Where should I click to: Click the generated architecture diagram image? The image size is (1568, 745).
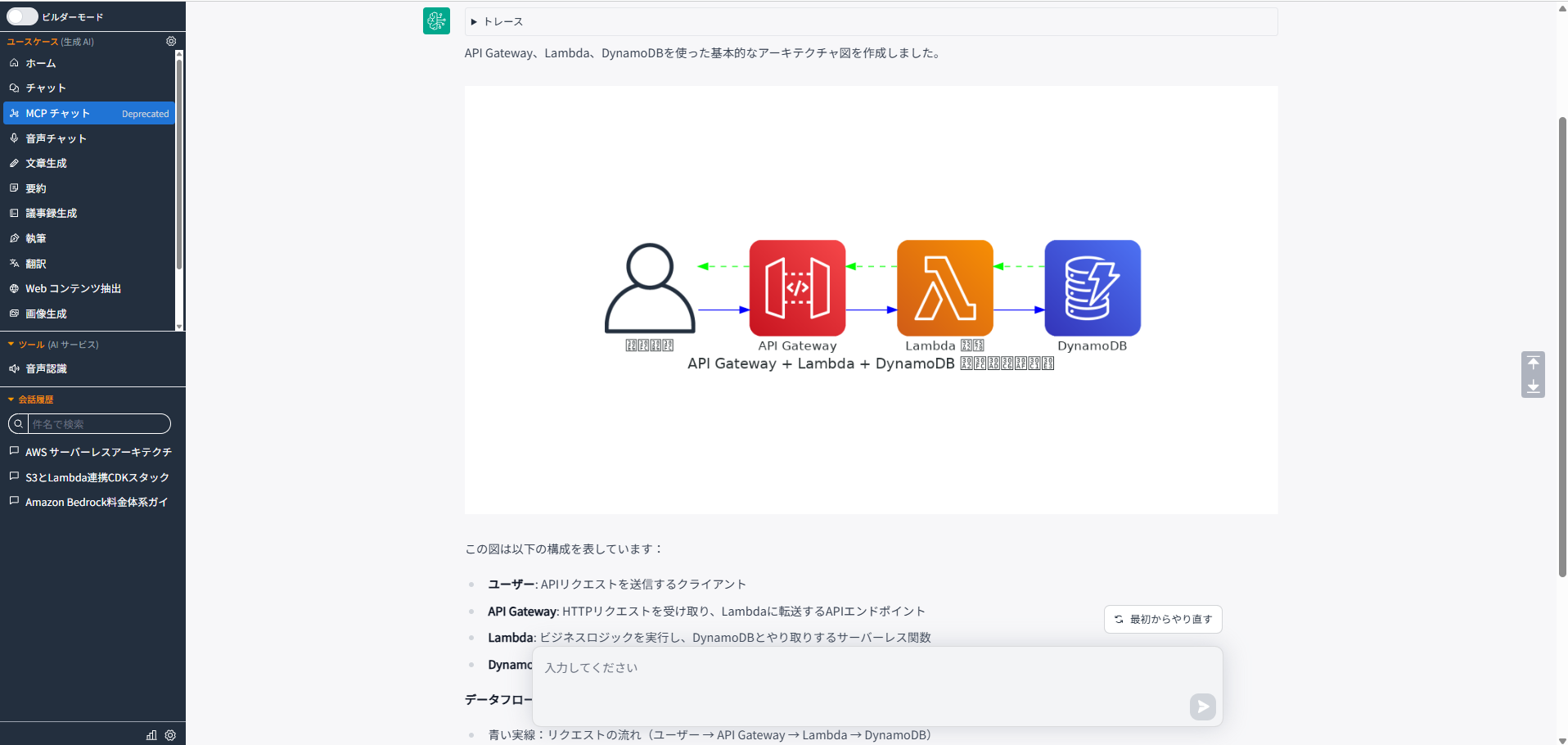click(x=871, y=300)
